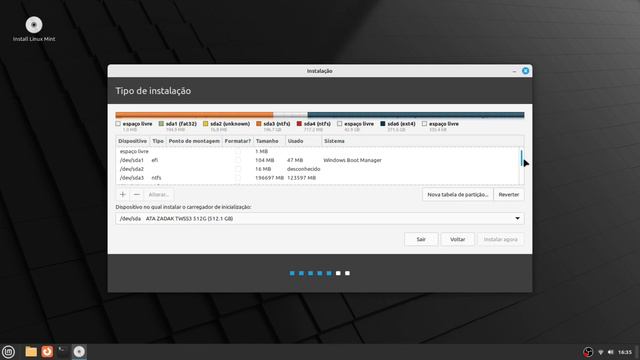Toggle the Formatar checkbox for the espaço livre row

(x=238, y=151)
